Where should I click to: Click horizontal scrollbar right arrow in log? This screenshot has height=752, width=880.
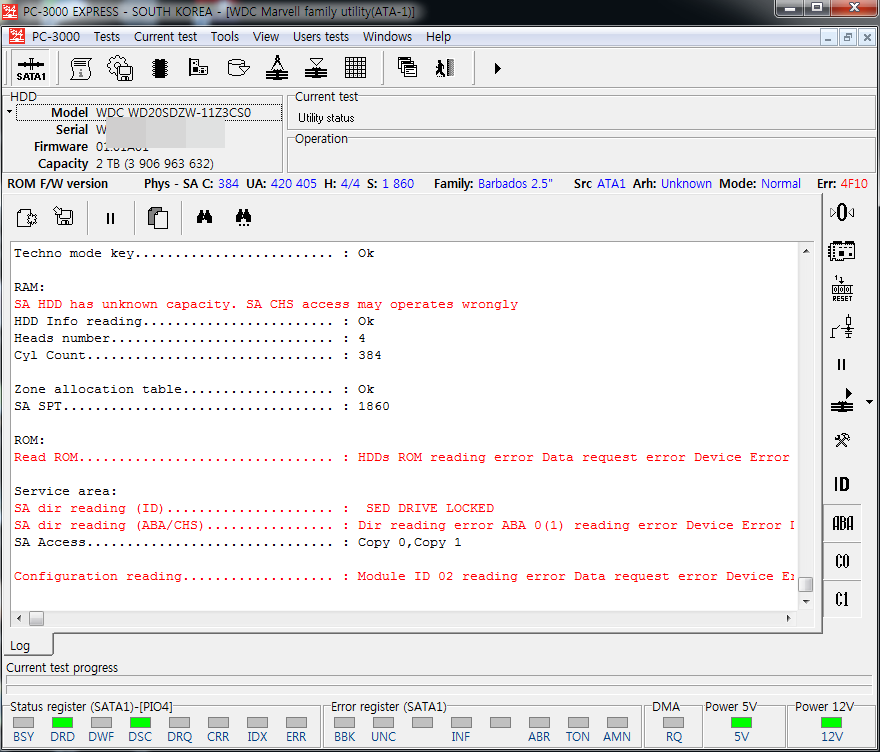click(789, 618)
